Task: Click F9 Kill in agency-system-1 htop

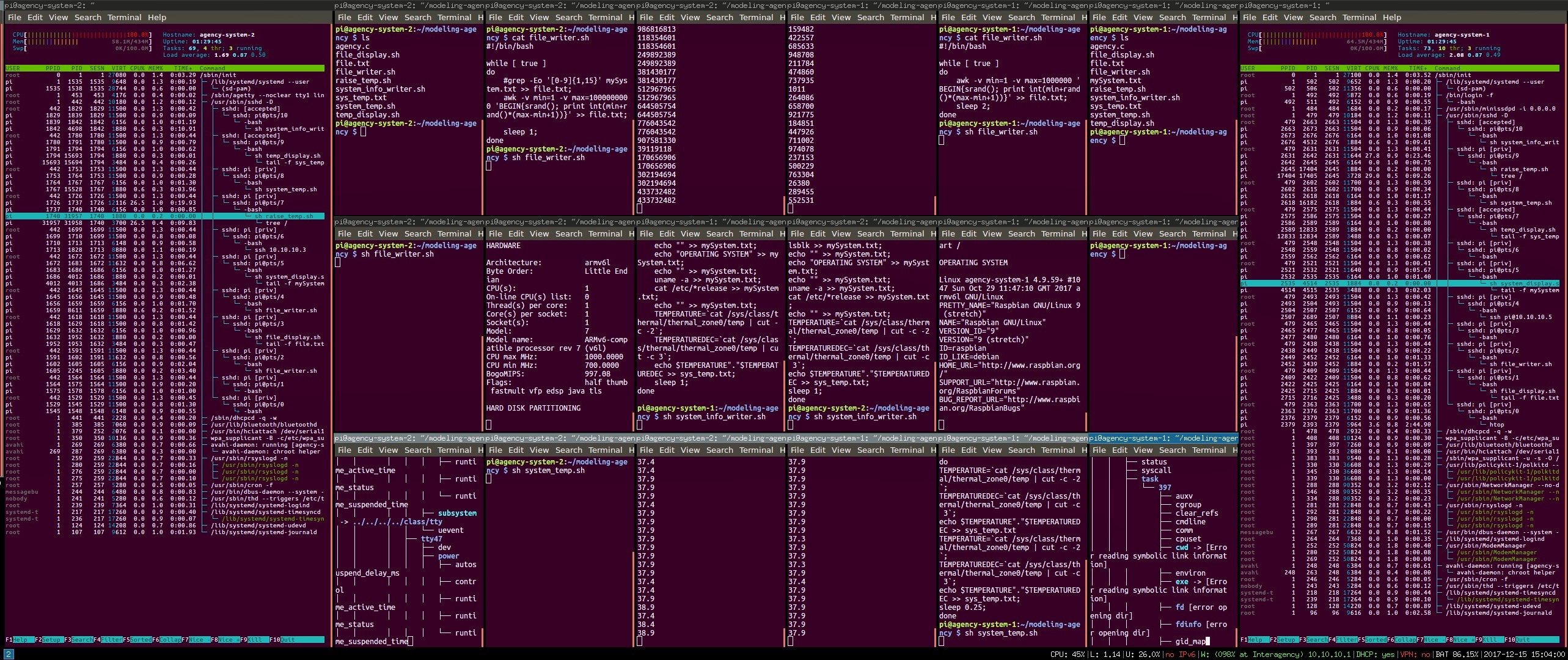Action: (1490, 640)
